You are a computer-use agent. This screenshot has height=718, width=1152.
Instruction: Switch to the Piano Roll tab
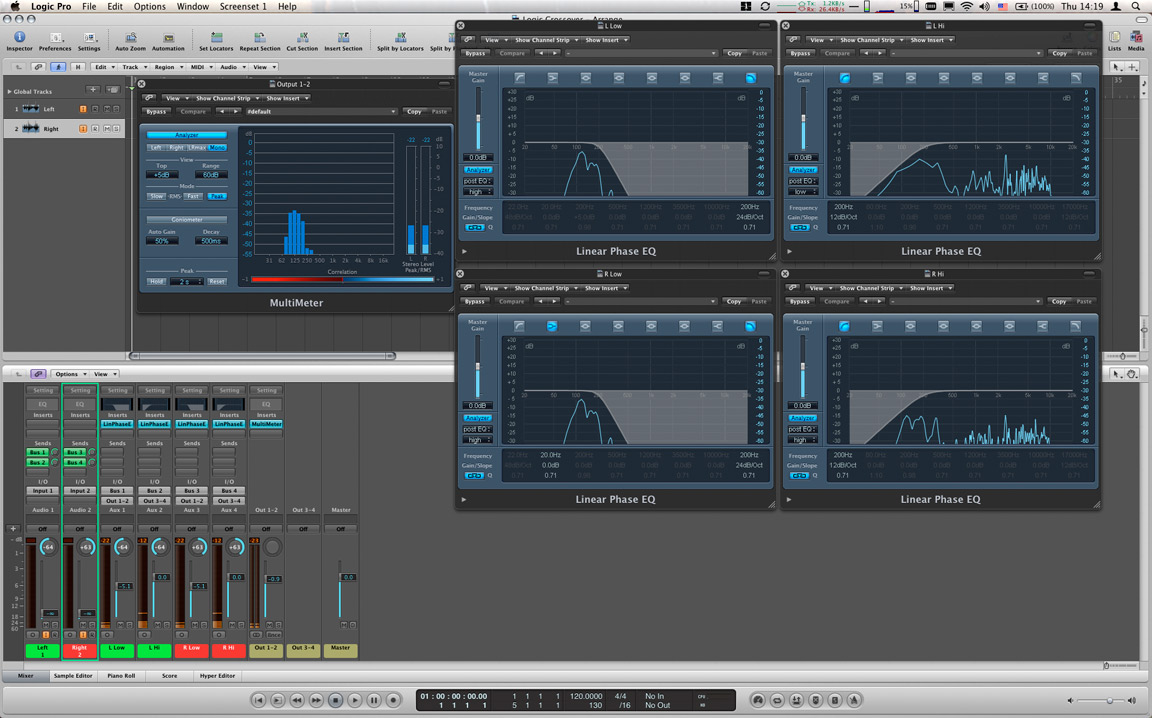(x=121, y=675)
